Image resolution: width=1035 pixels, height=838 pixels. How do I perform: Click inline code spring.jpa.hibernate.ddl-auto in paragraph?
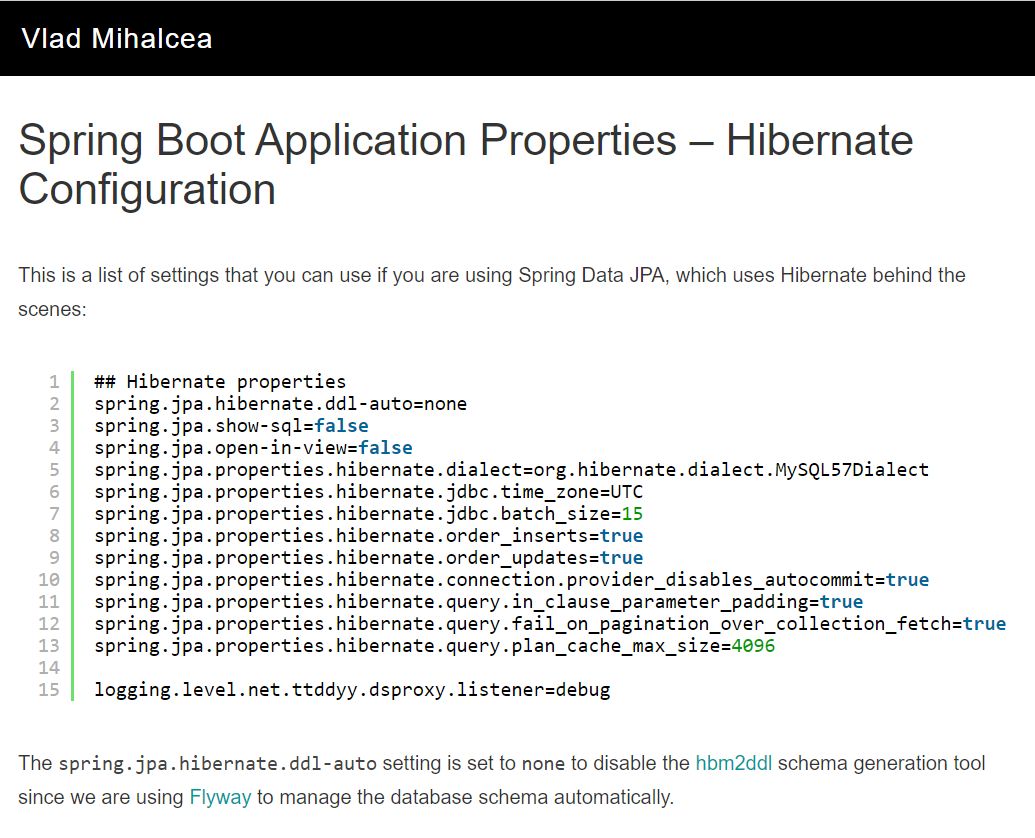pyautogui.click(x=217, y=763)
